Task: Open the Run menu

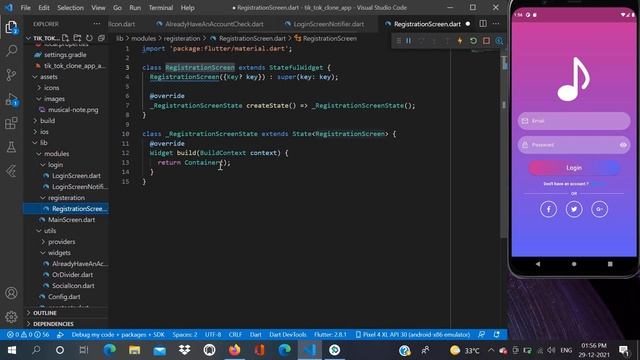Action: coord(135,8)
